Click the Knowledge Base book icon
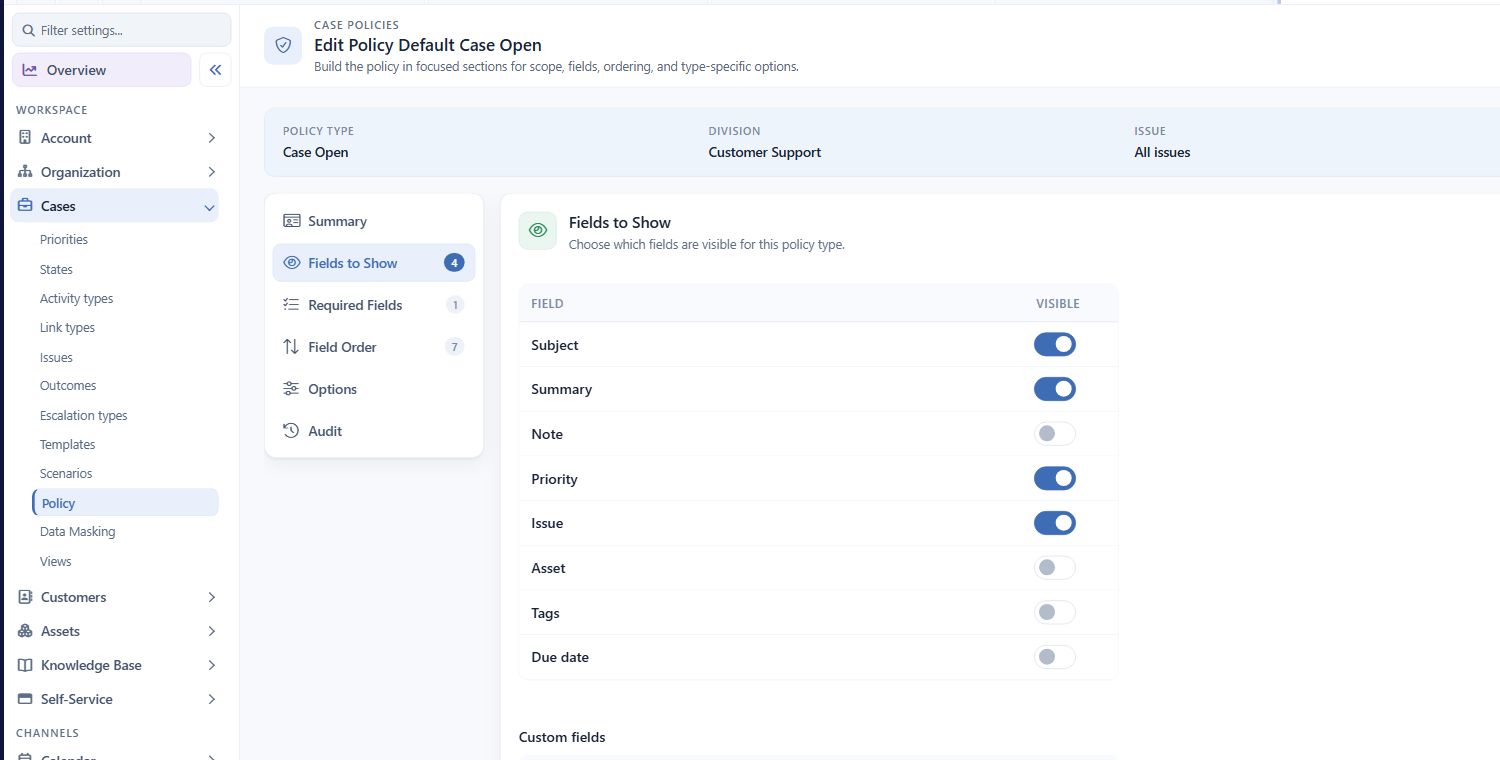1500x760 pixels. click(25, 665)
